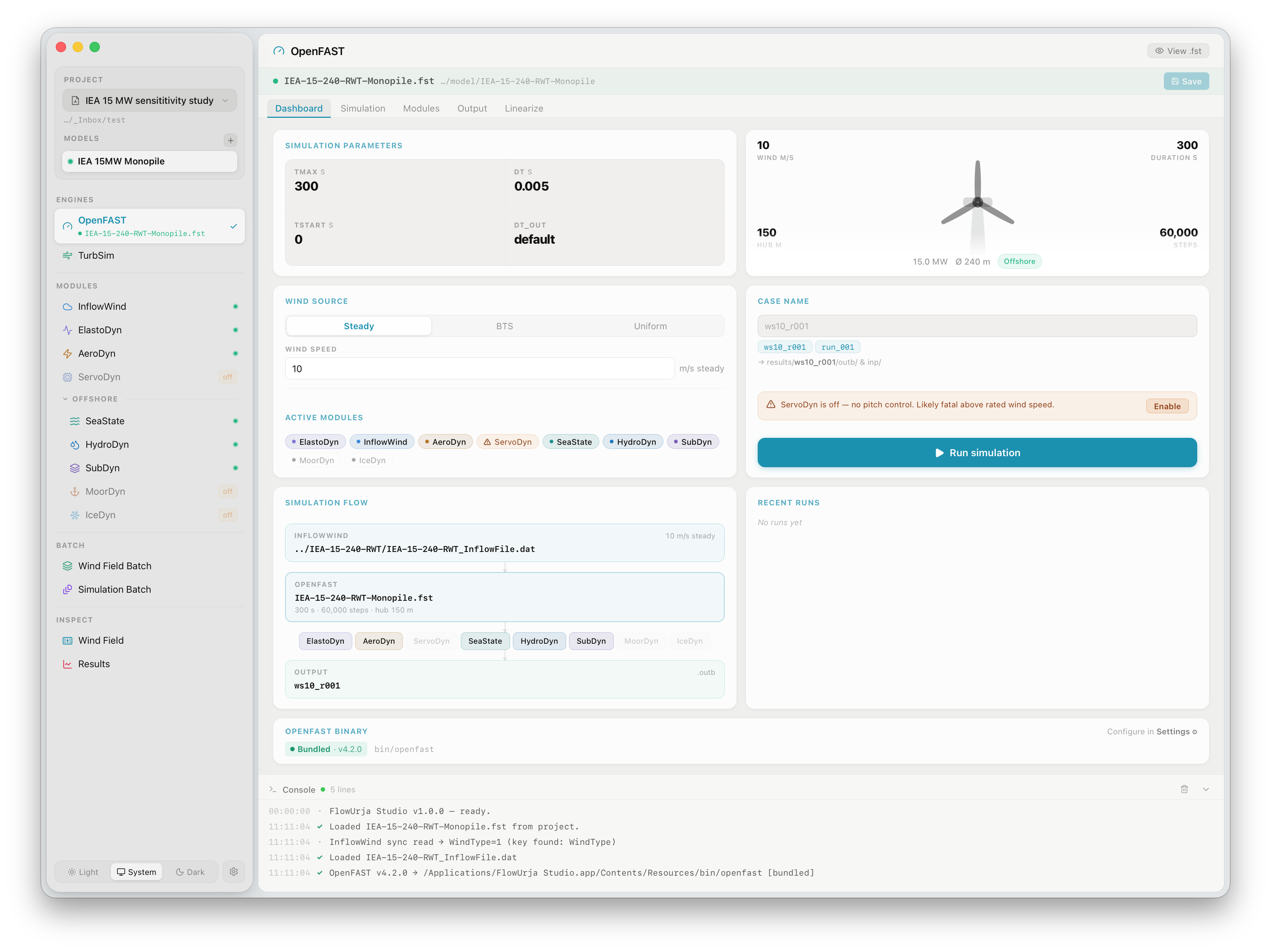Open the MoorDyn anchor icon

75,492
